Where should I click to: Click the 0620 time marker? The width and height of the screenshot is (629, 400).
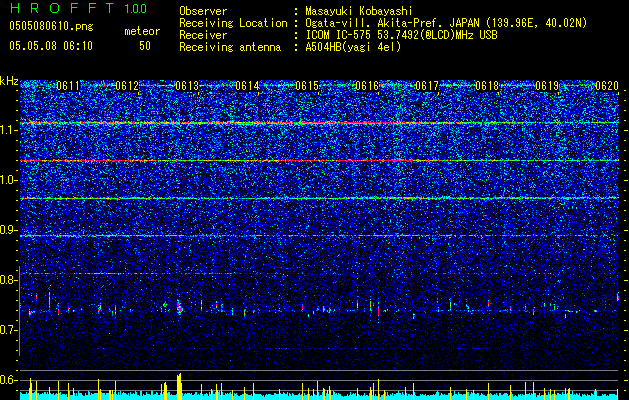pyautogui.click(x=607, y=86)
